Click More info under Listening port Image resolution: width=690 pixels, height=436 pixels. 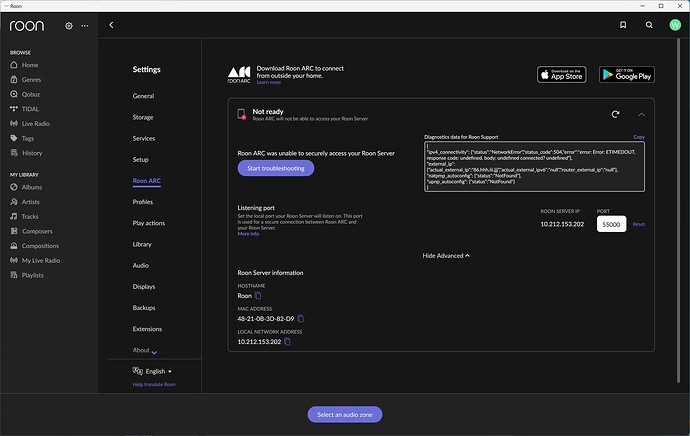coord(248,234)
